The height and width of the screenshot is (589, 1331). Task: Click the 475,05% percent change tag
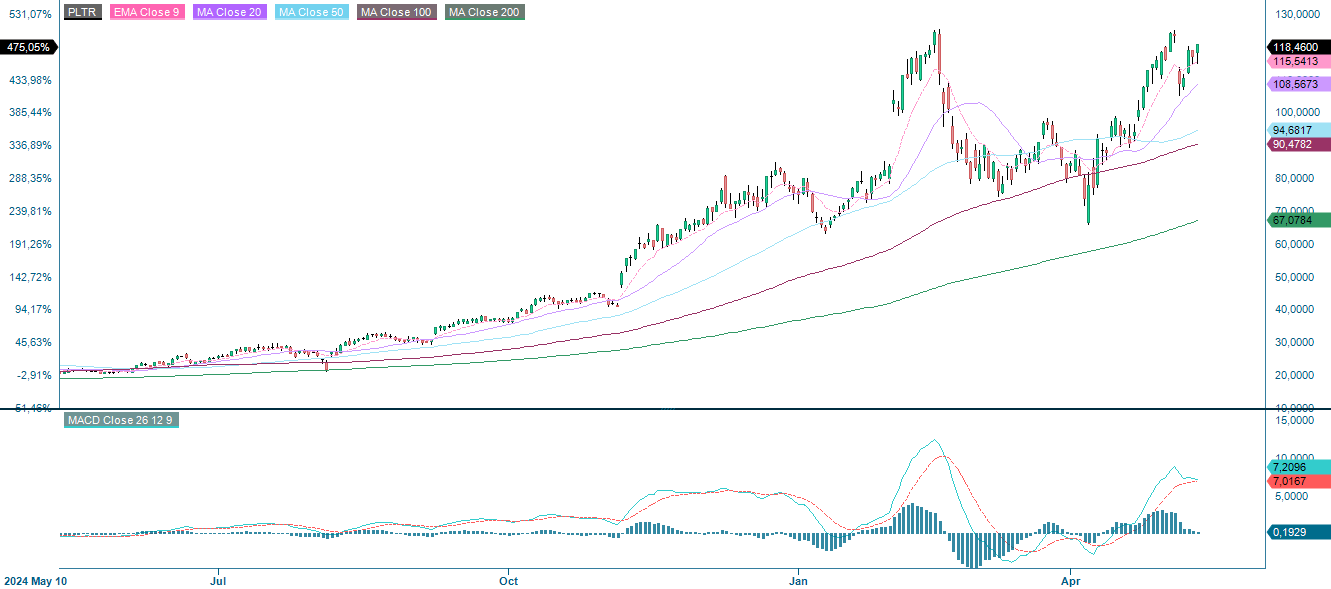[x=29, y=47]
